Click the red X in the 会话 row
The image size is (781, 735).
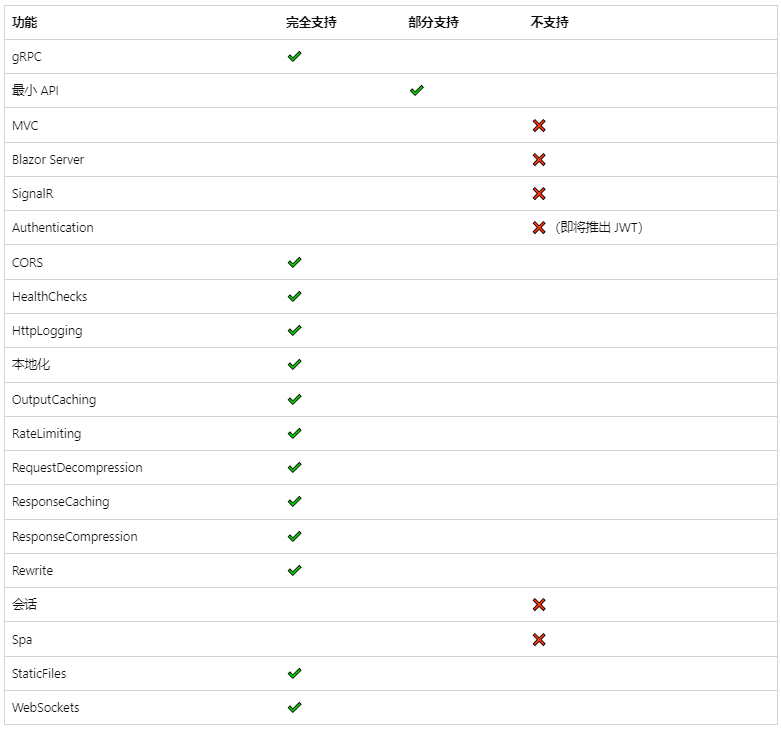tap(539, 605)
